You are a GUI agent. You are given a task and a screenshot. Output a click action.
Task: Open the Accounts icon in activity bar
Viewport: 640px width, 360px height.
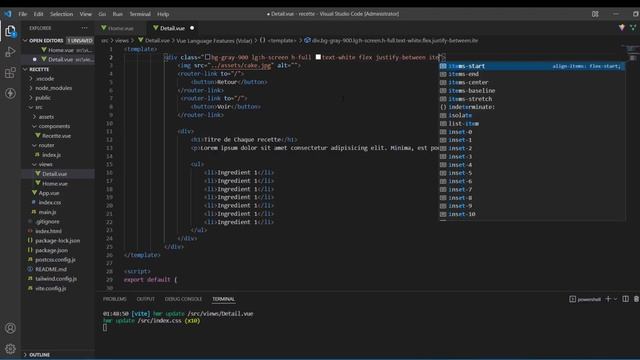(10, 328)
